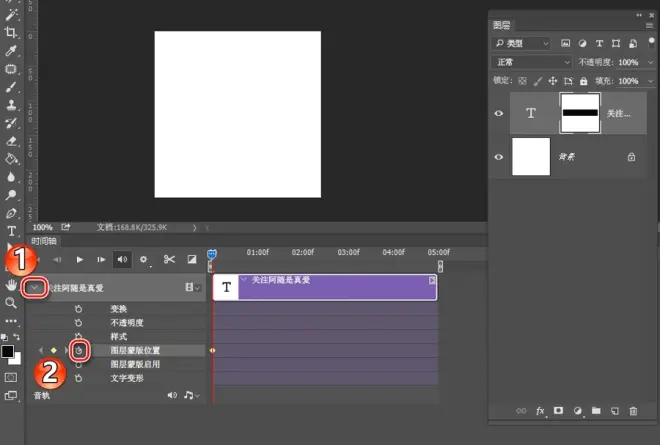This screenshot has width=660, height=445.
Task: Select the Horizontal Type tool
Action: [x=11, y=231]
